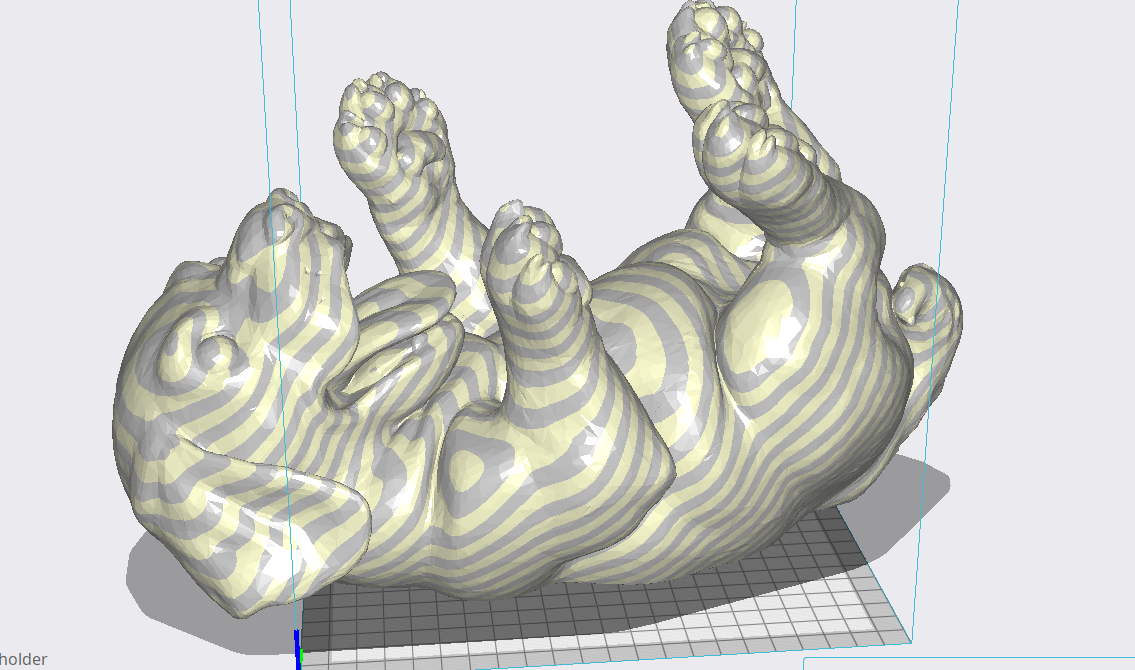
Task: Click the front right corner of build plate
Action: click(x=908, y=640)
